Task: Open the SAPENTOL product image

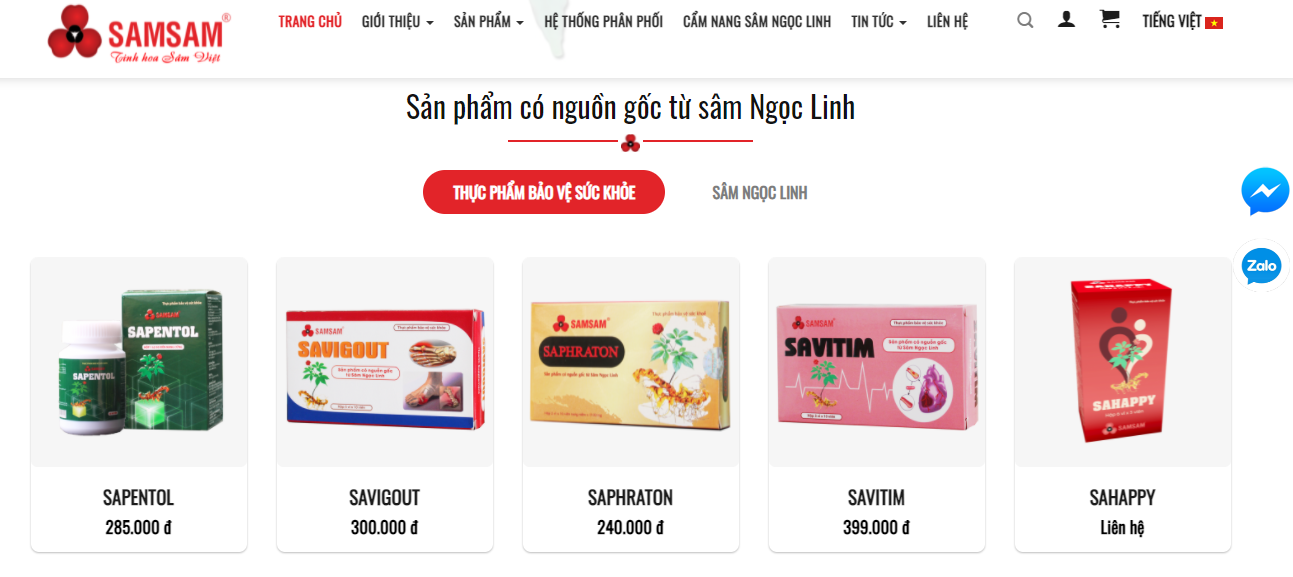Action: tap(139, 362)
